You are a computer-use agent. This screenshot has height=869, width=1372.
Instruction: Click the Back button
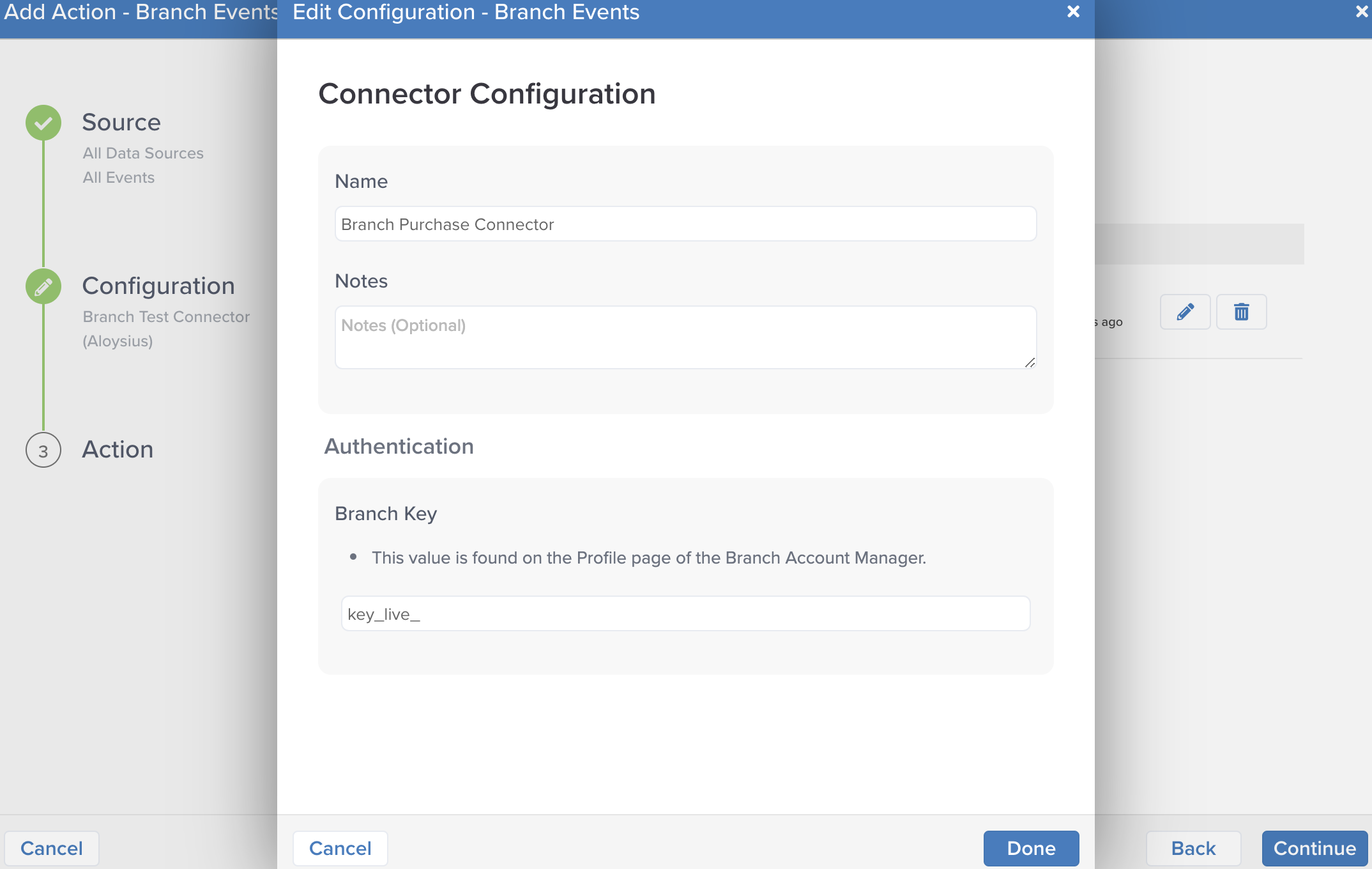1193,849
